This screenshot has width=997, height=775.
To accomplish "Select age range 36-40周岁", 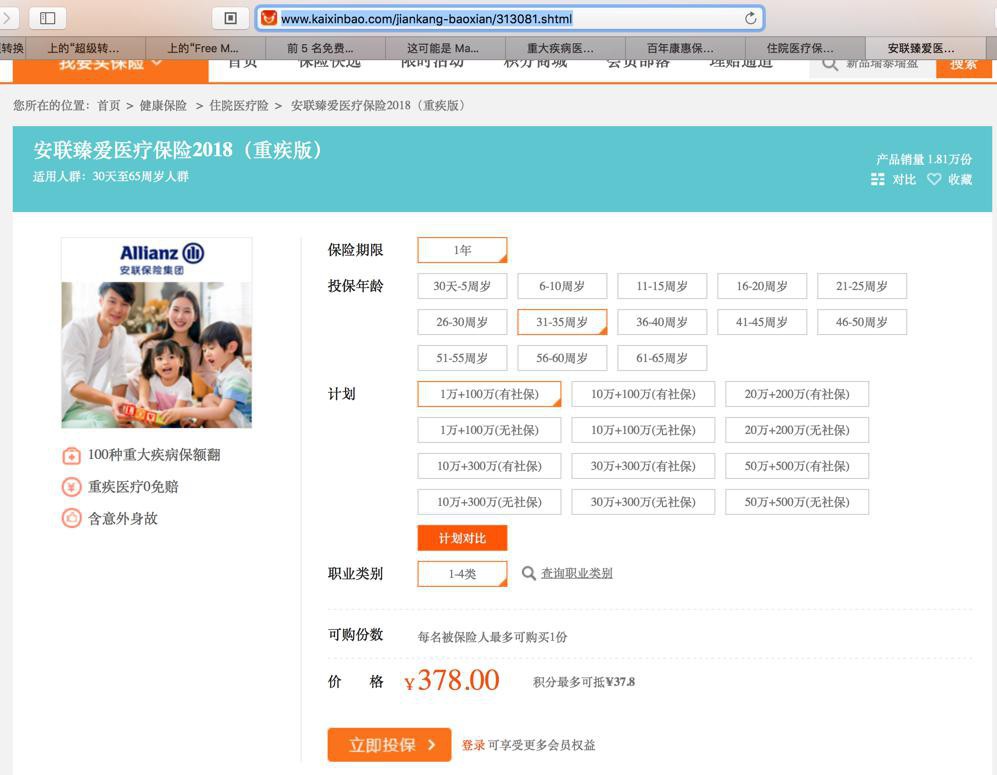I will [662, 322].
